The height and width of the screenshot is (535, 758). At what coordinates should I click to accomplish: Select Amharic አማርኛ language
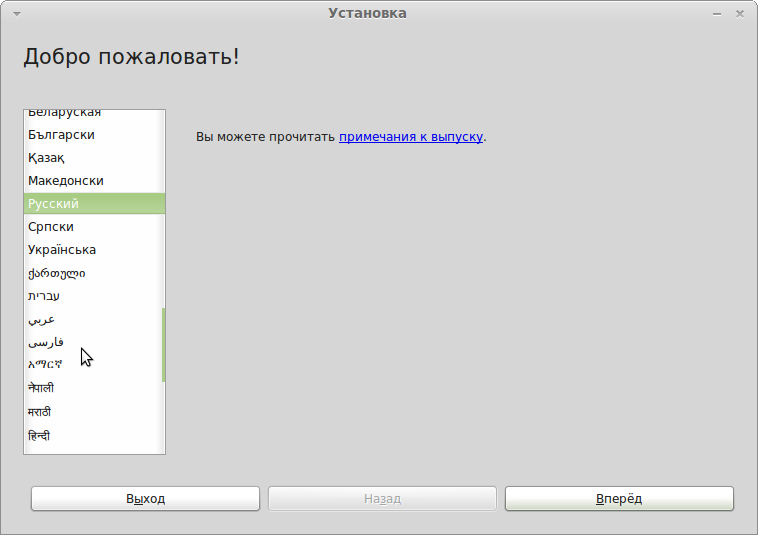point(94,365)
